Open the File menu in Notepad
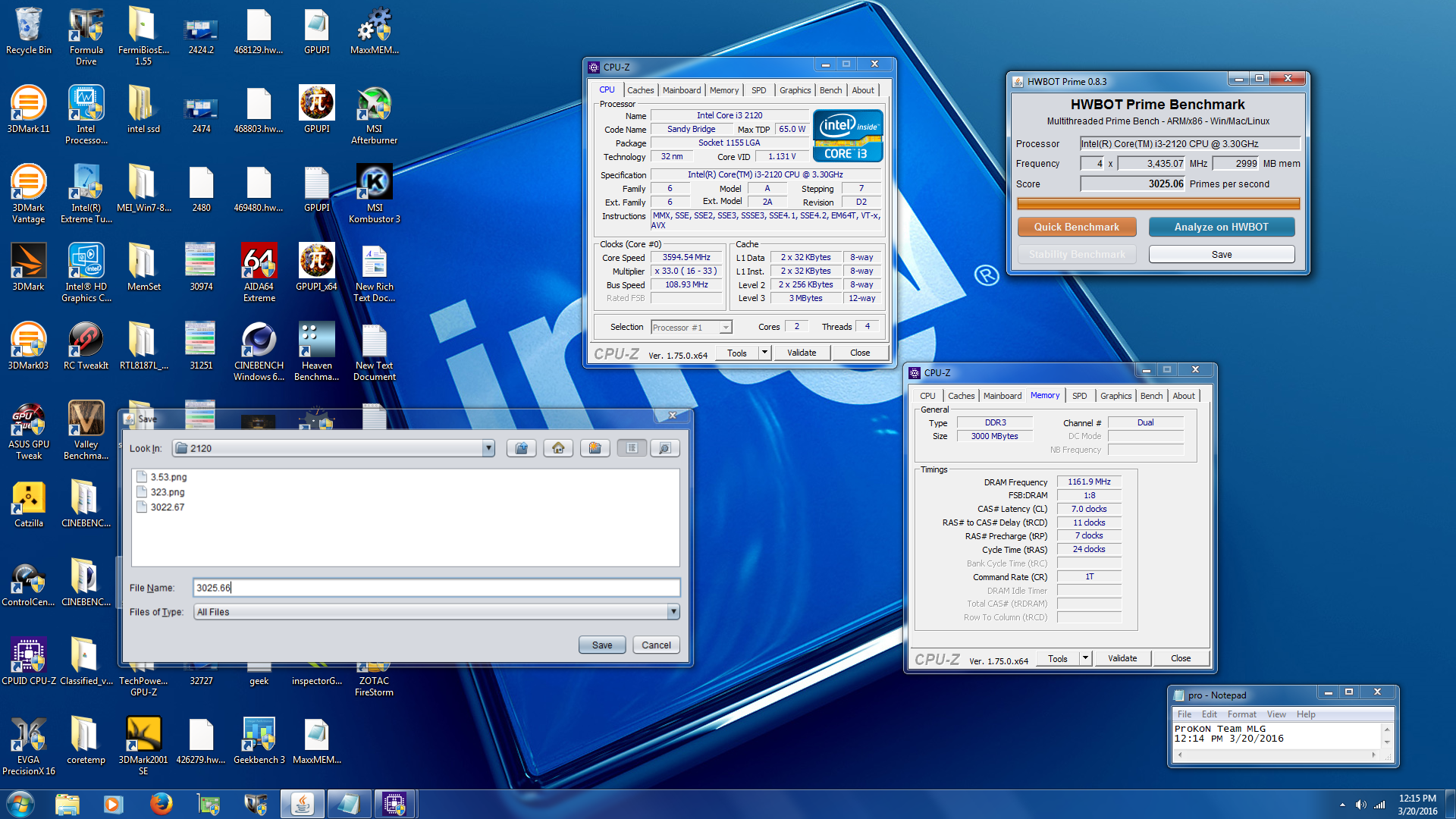1456x819 pixels. click(1184, 714)
